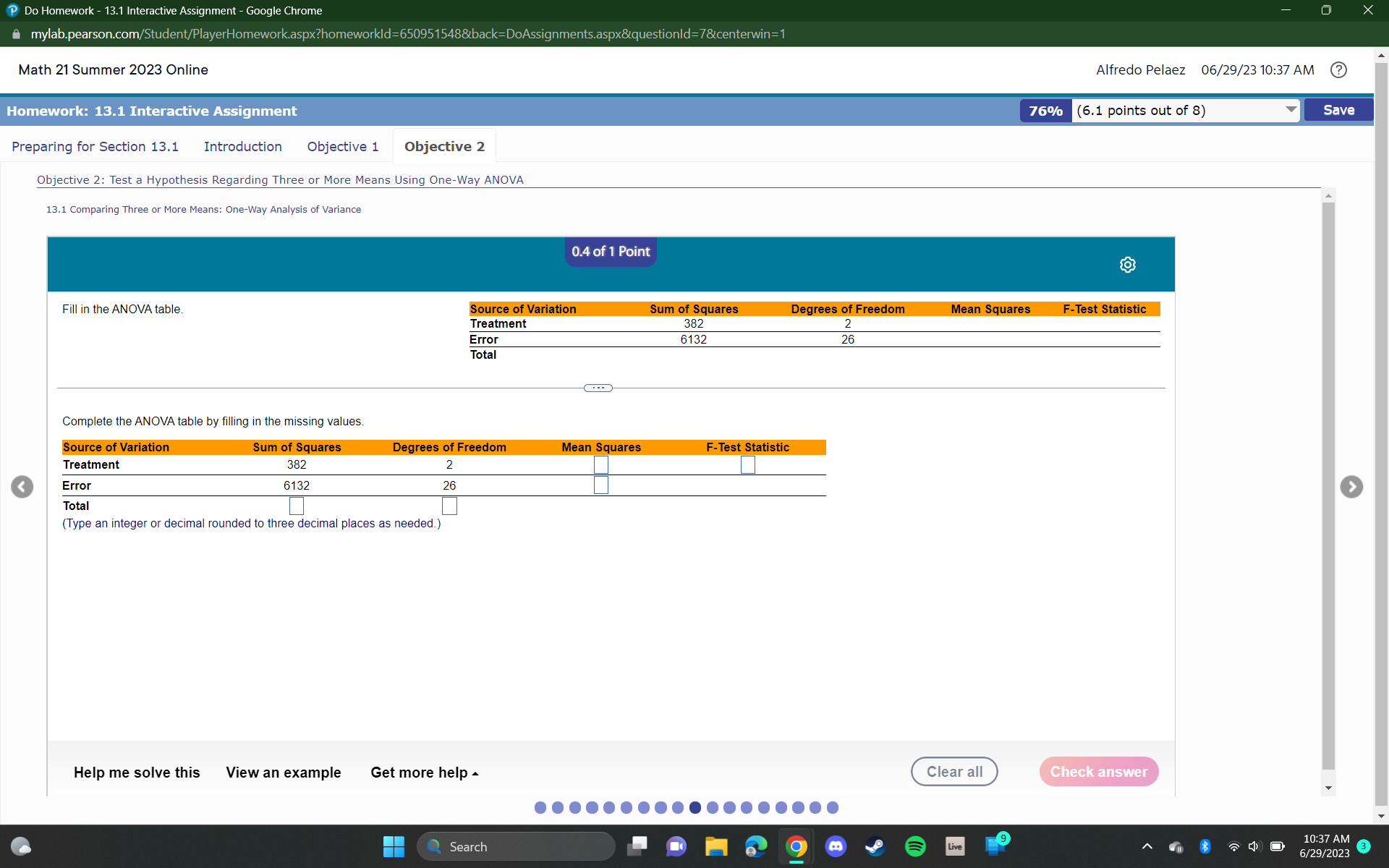1389x868 pixels.
Task: Go to previous question arrow
Action: coord(22,487)
